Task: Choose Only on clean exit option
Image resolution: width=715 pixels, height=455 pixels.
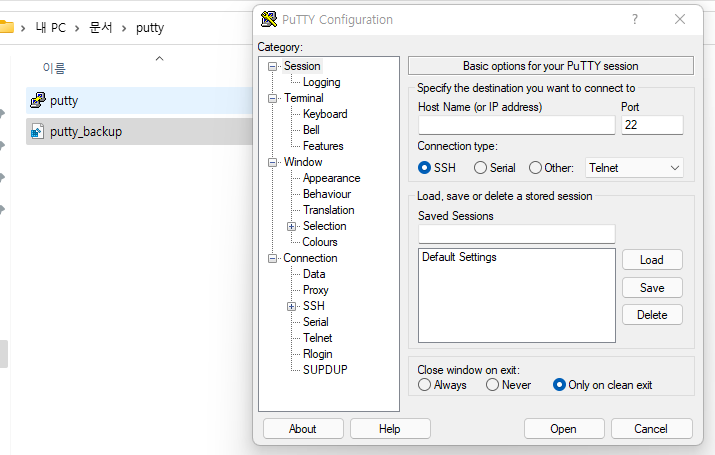Action: point(559,385)
